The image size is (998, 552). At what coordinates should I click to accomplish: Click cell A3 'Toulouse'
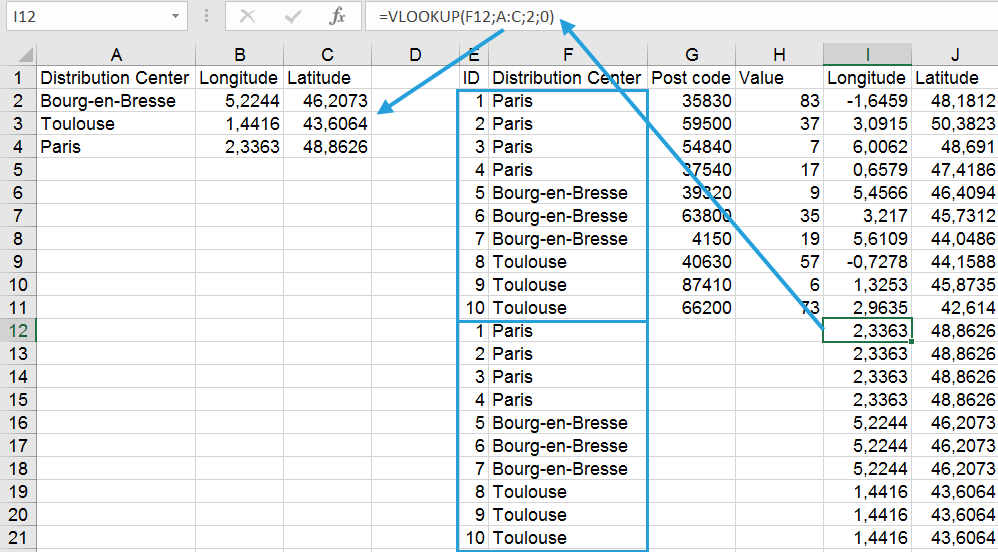116,124
